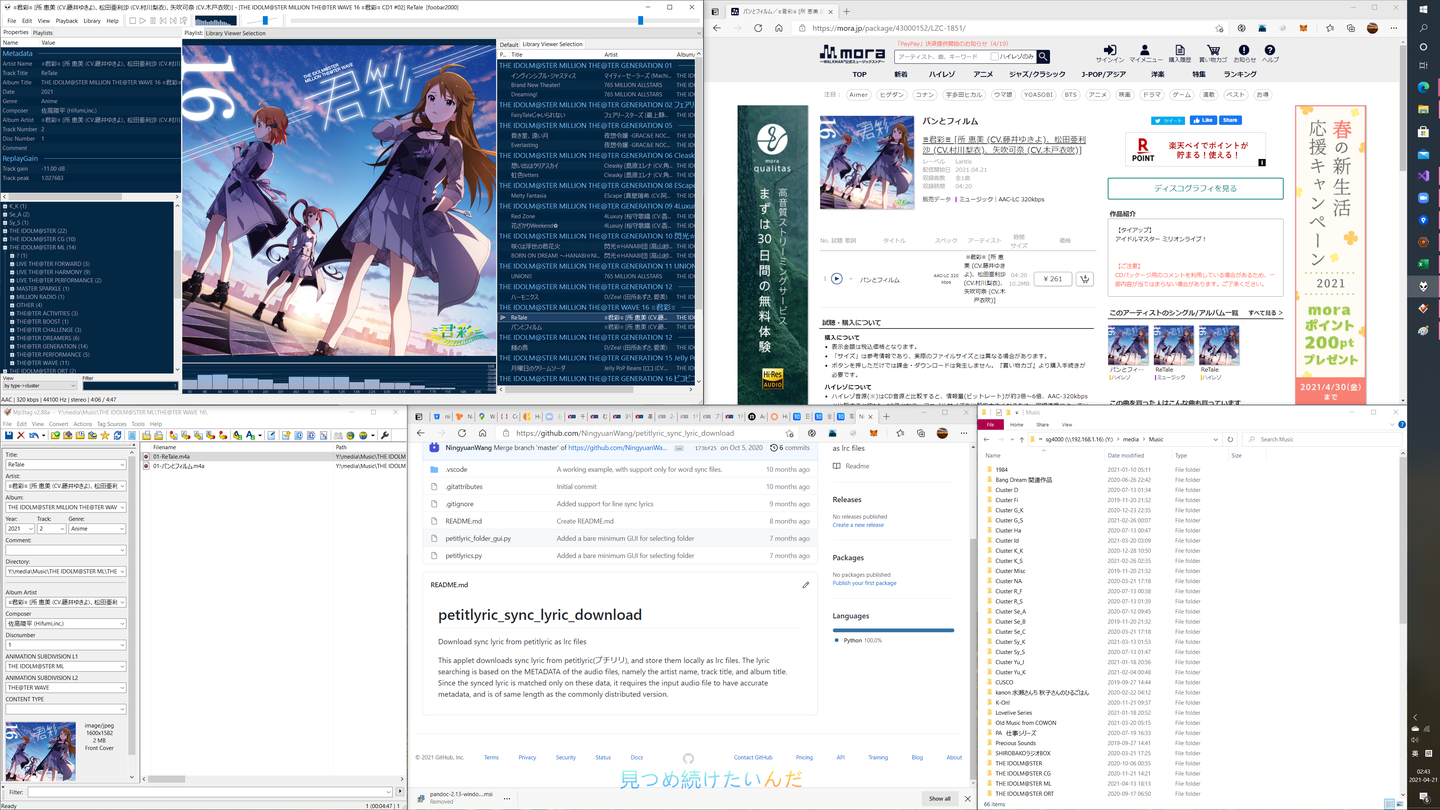Go back in the mora browser window

(717, 28)
